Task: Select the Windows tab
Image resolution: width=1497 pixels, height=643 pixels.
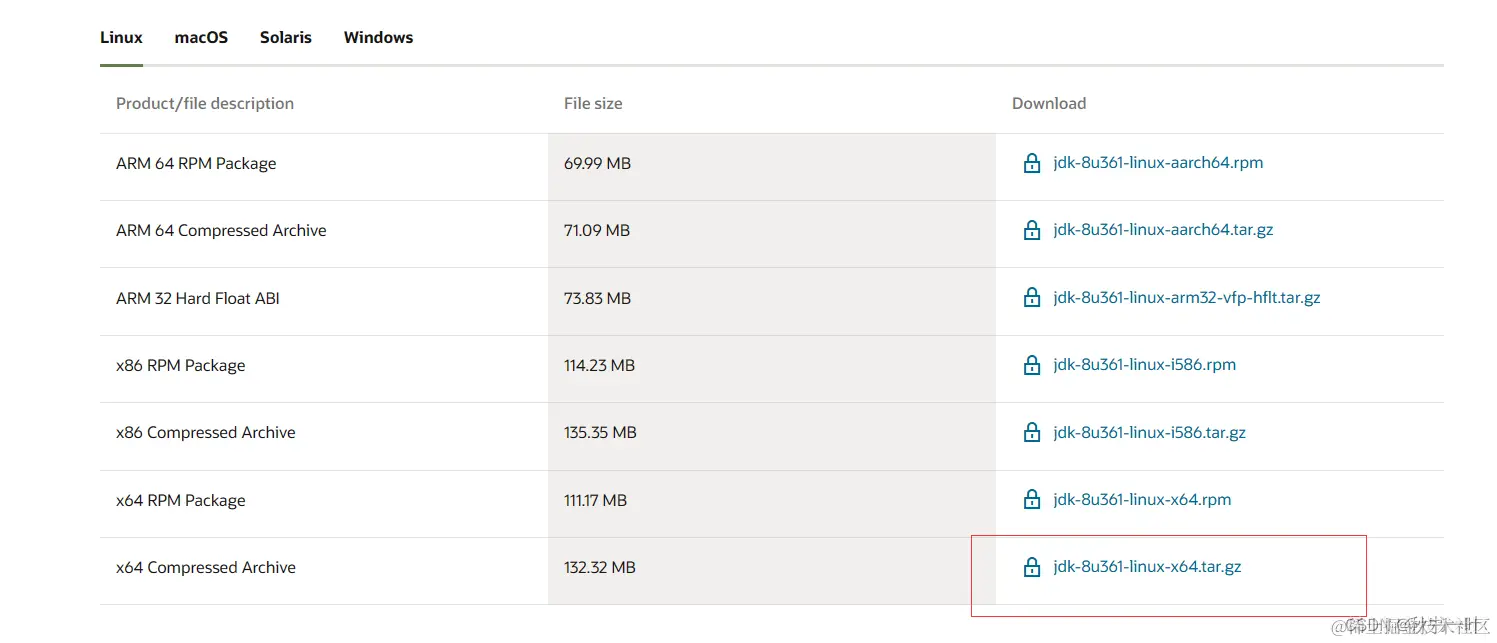Action: (x=378, y=38)
